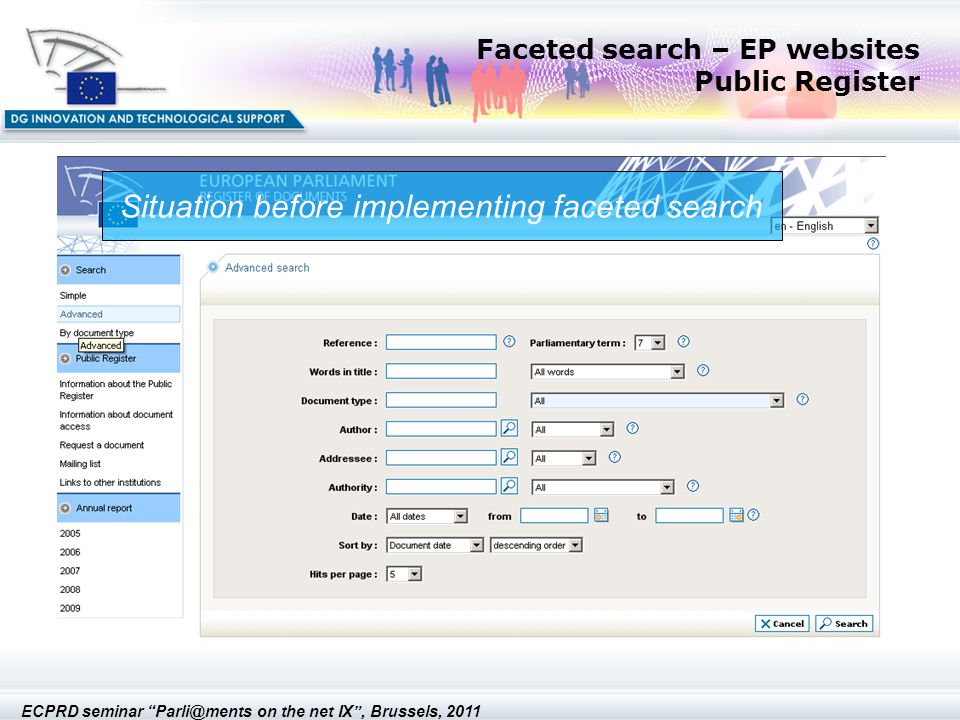Click Advanced search heading bullet icon
960x720 pixels.
213,267
